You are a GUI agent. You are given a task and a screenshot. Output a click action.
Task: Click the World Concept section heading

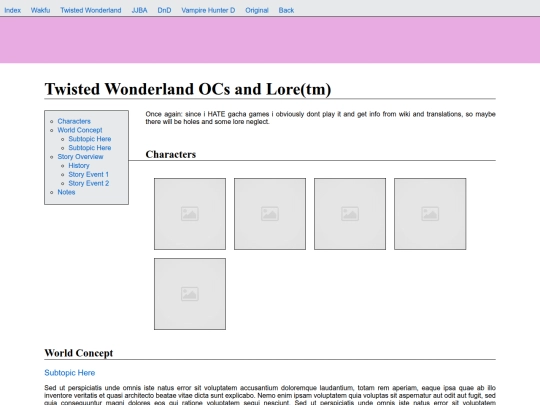pyautogui.click(x=79, y=353)
